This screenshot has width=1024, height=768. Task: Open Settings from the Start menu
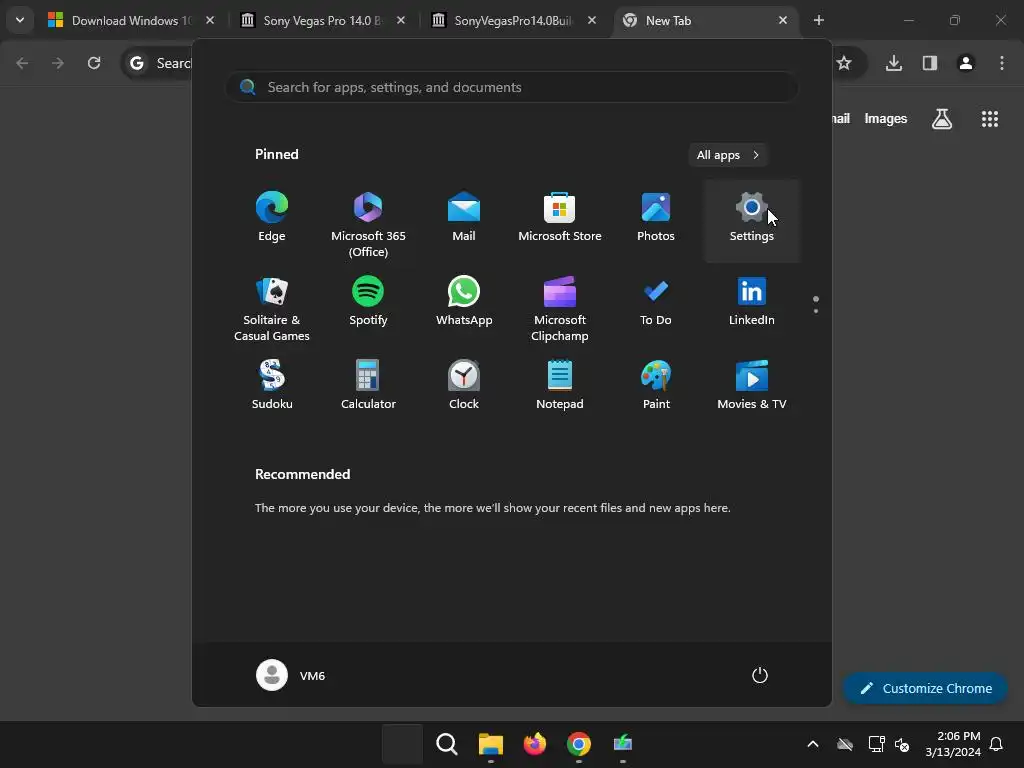pyautogui.click(x=752, y=221)
